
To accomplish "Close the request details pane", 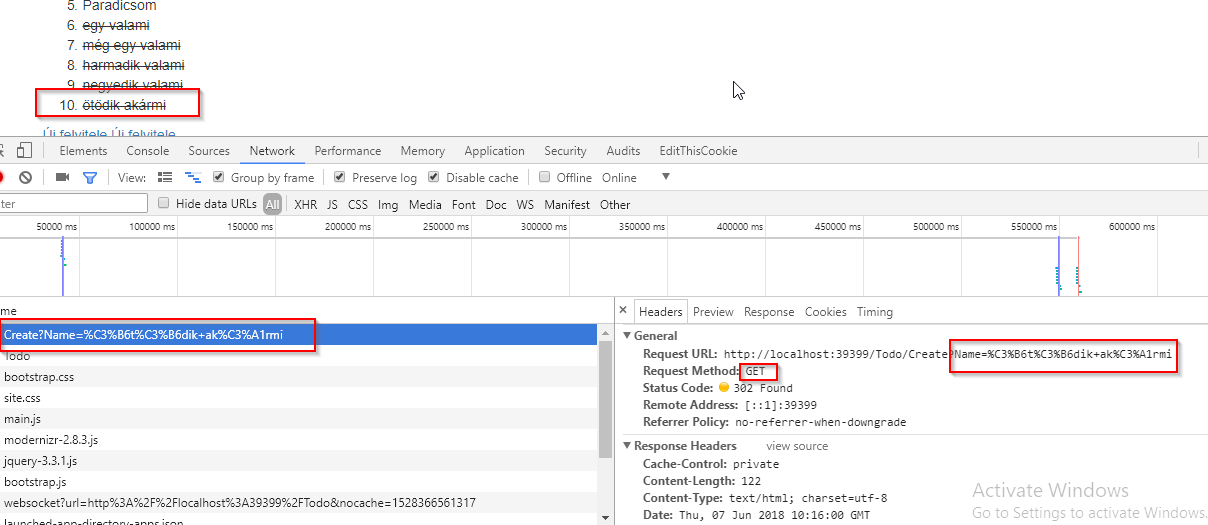I will pyautogui.click(x=622, y=311).
